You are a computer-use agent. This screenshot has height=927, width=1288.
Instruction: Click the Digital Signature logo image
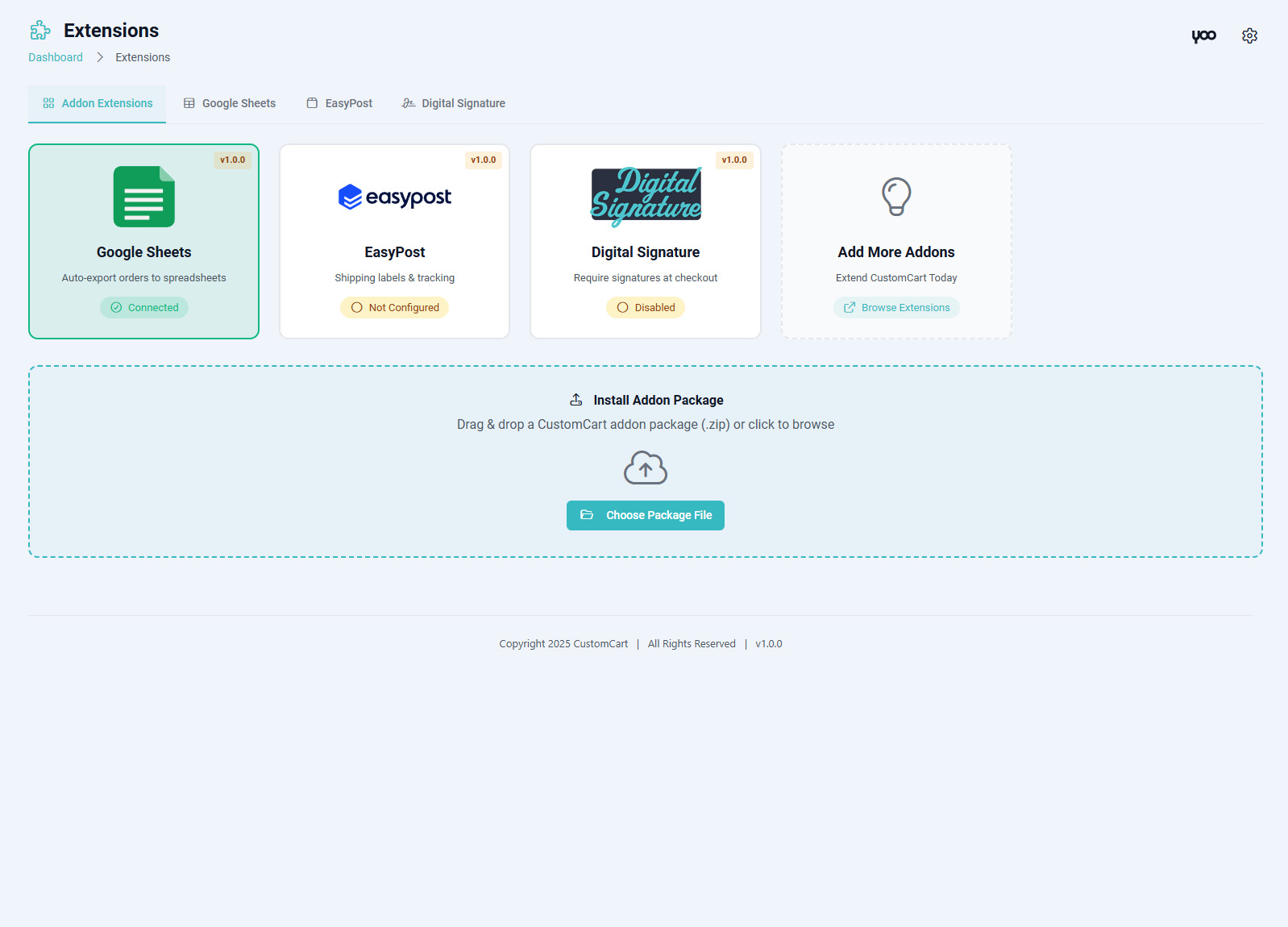646,197
